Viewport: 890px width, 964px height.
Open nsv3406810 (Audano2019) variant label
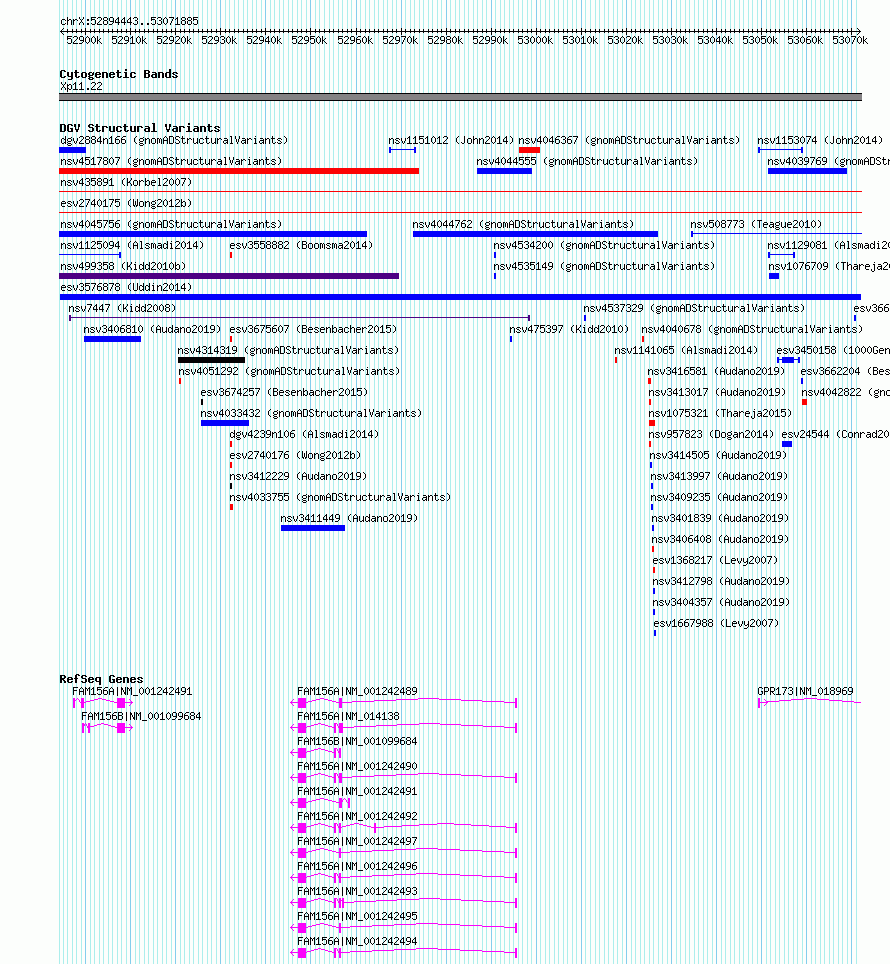152,330
